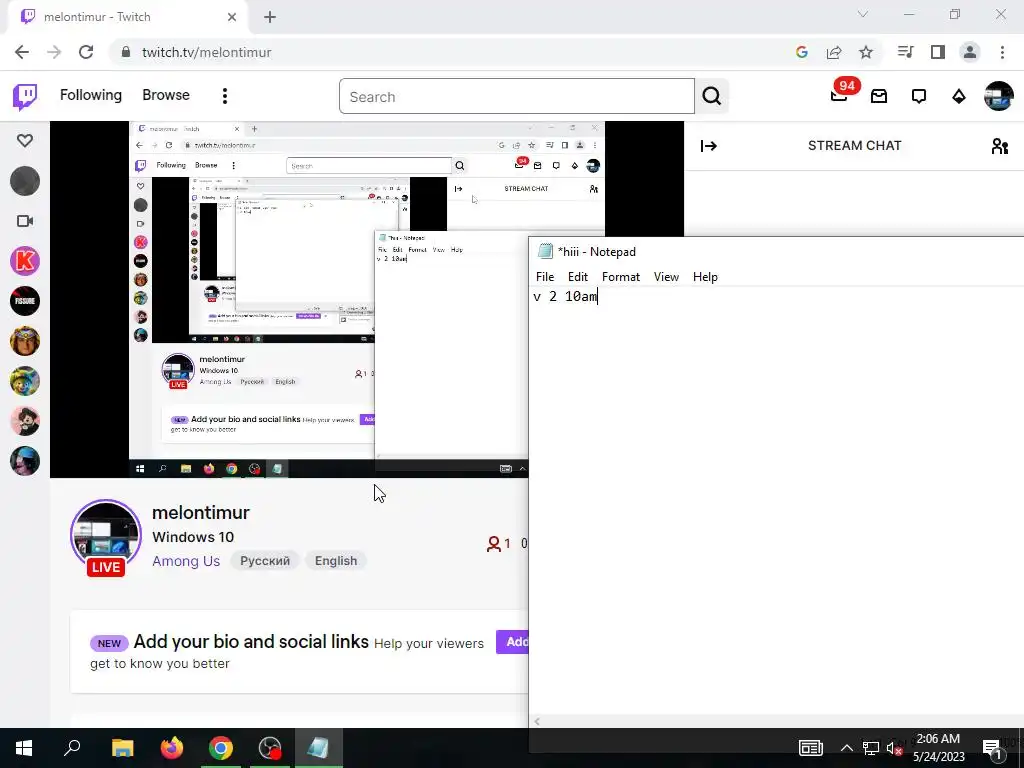Viewport: 1024px width, 768px height.
Task: Share this page via the share icon
Action: tap(834, 52)
